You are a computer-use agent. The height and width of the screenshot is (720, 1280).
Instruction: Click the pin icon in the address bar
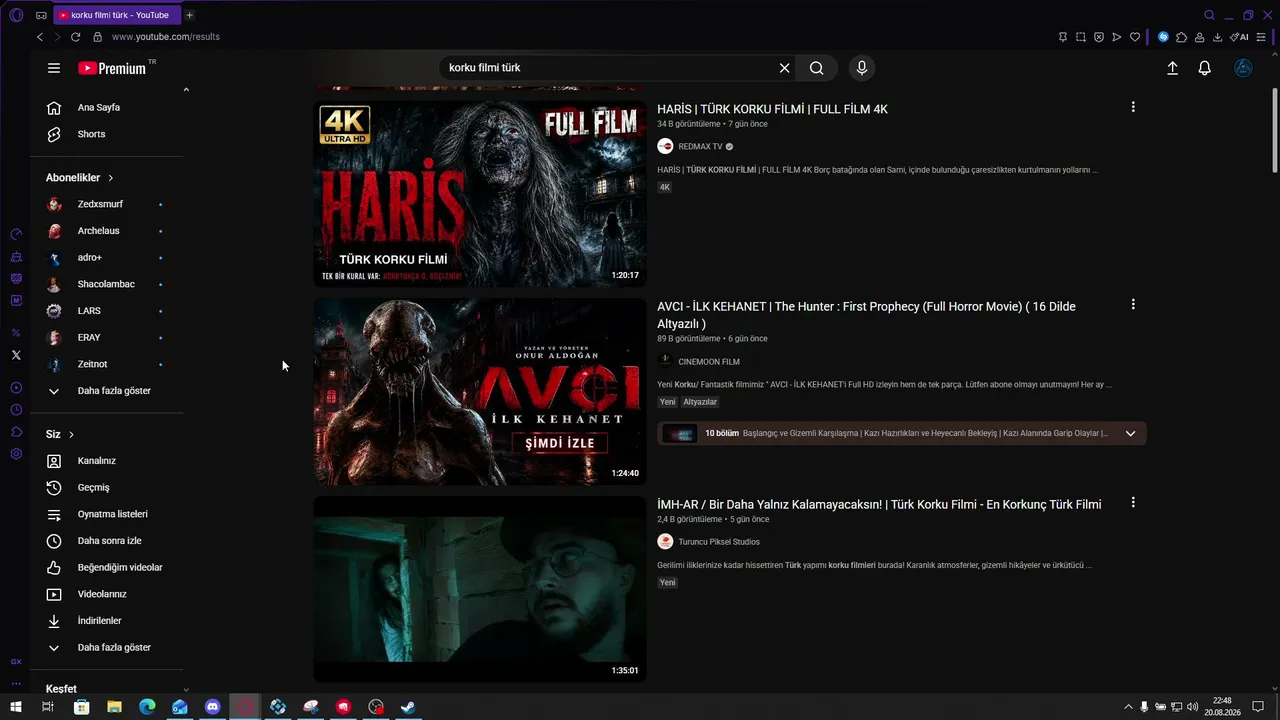[1063, 37]
